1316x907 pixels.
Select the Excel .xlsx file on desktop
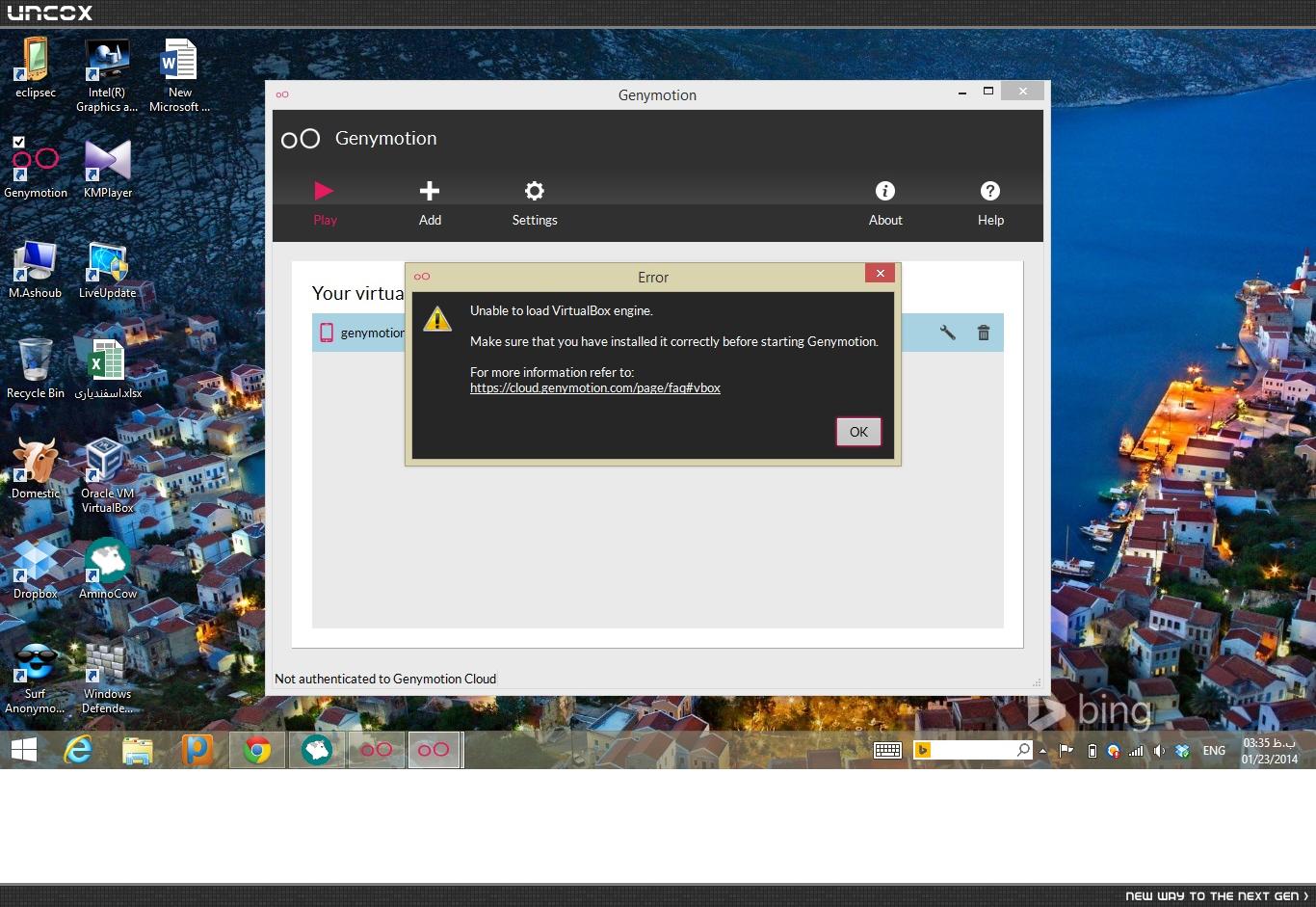pyautogui.click(x=108, y=368)
